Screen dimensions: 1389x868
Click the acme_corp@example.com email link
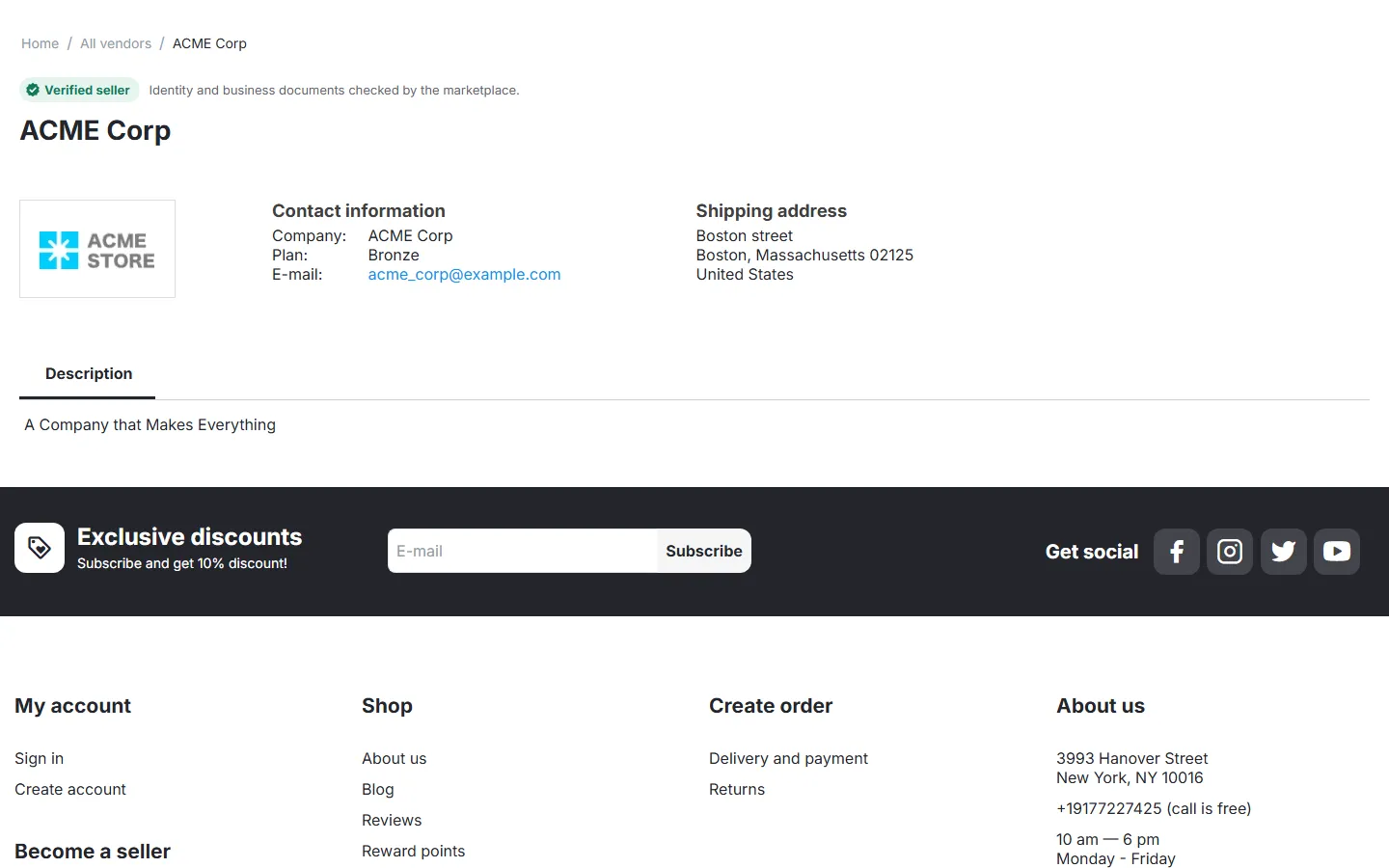tap(464, 275)
